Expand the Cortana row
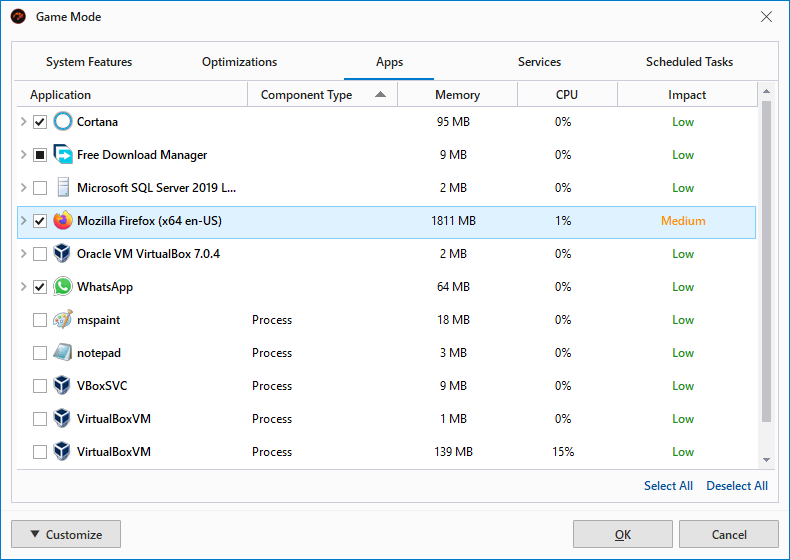The width and height of the screenshot is (790, 560). 23,121
